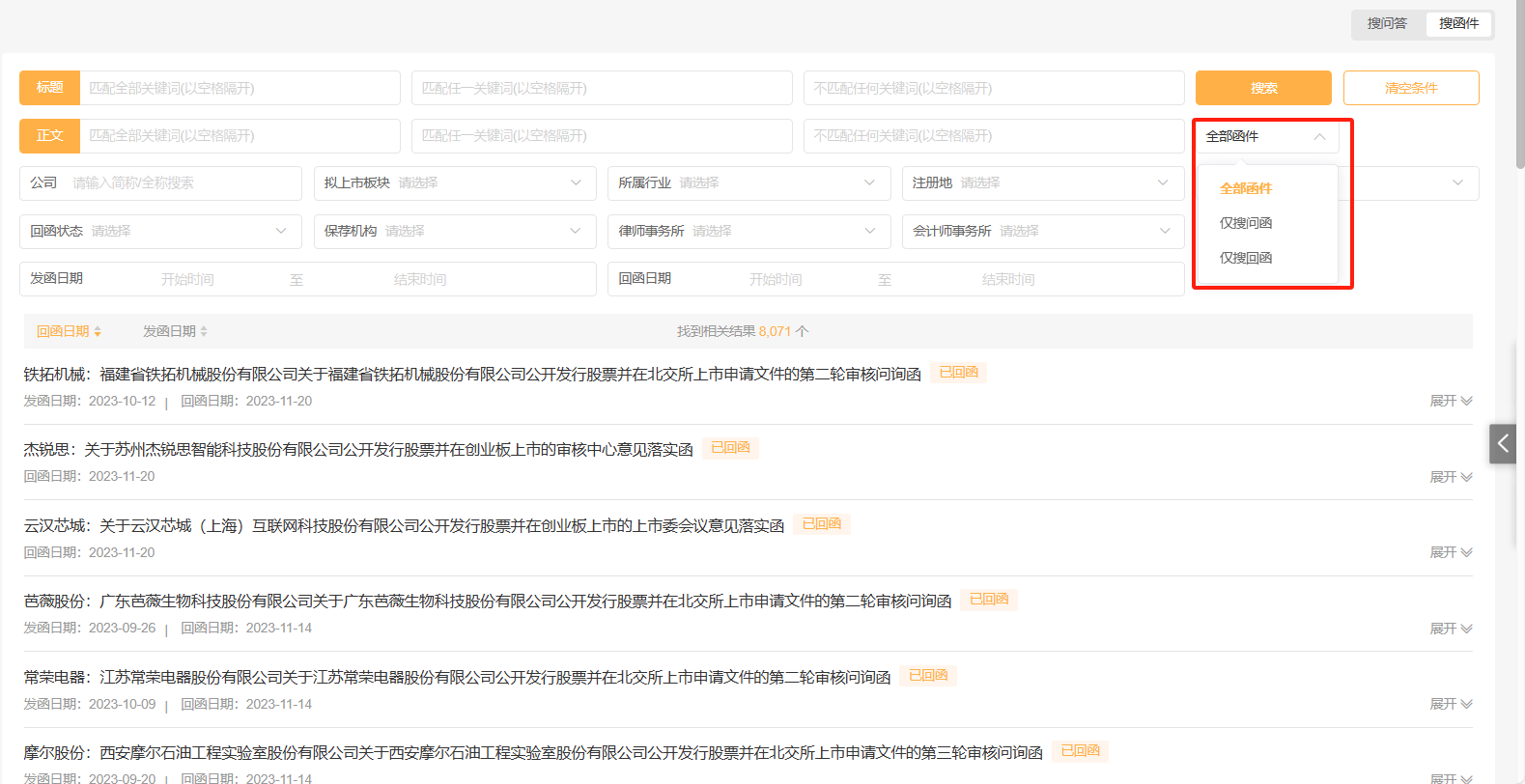
Task: Click the results count 8,071
Action: [x=775, y=331]
